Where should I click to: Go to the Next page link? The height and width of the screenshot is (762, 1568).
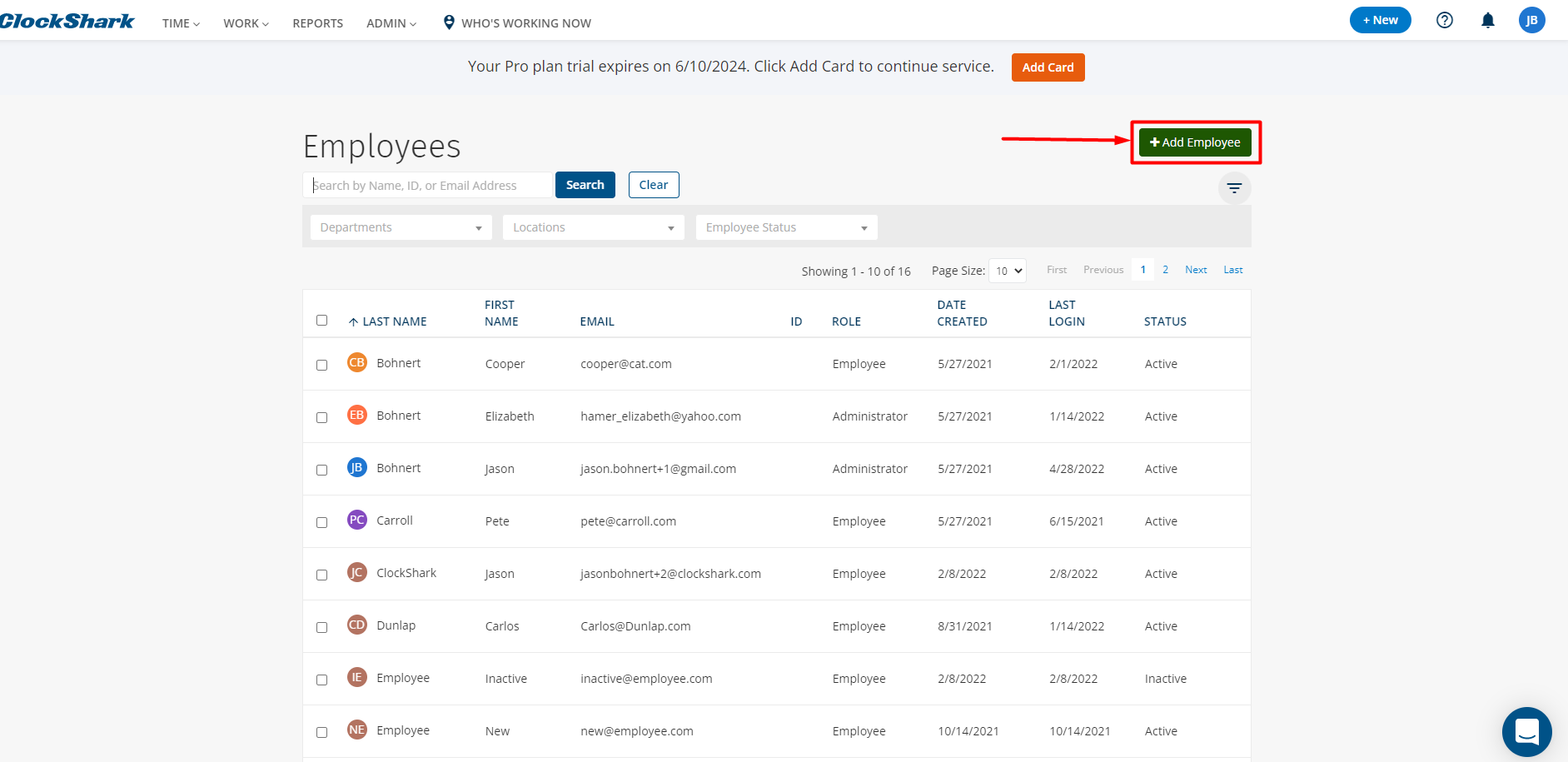click(1196, 270)
